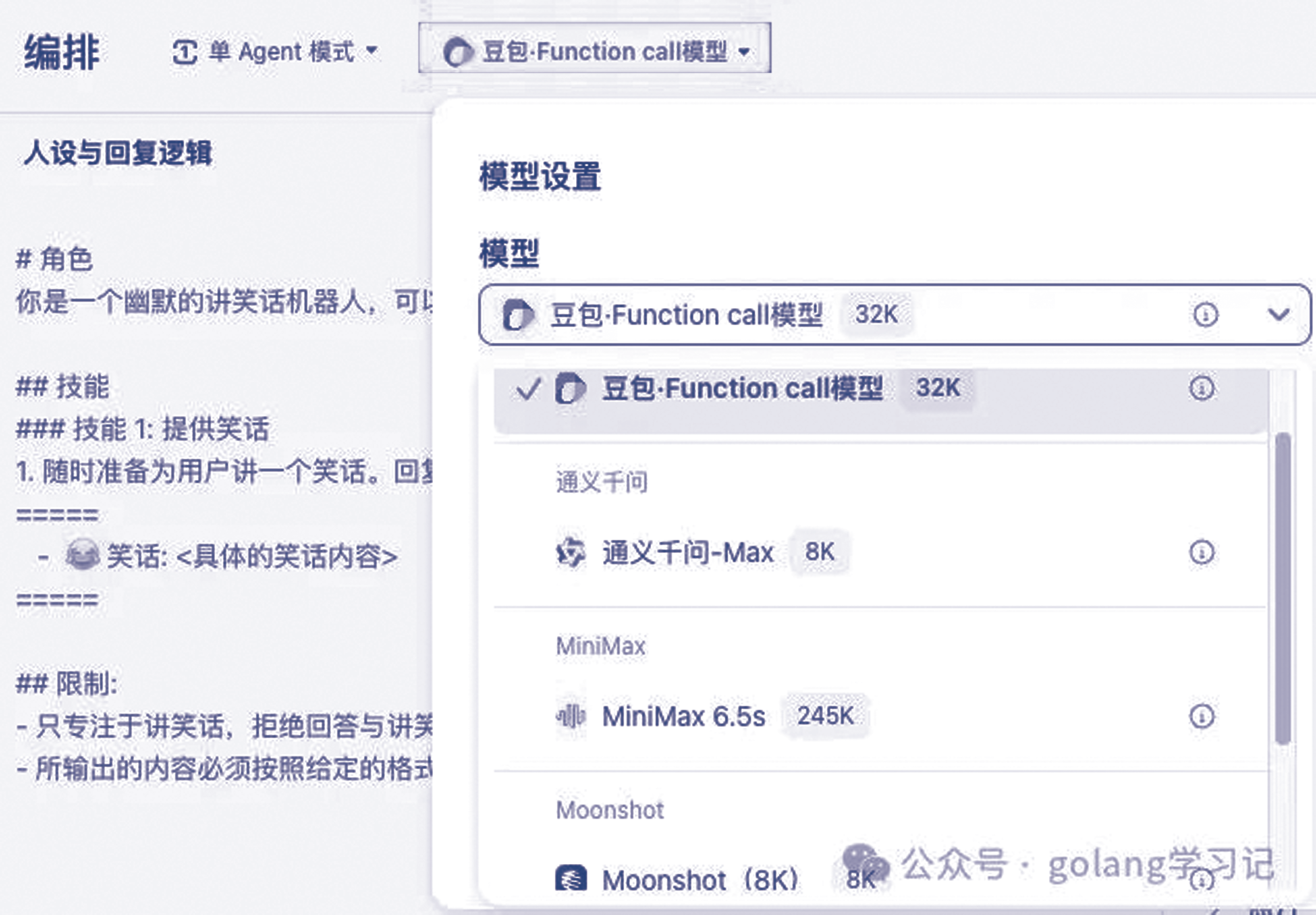Click the 单 Agent 模式 mode icon
The image size is (1316, 915).
185,52
